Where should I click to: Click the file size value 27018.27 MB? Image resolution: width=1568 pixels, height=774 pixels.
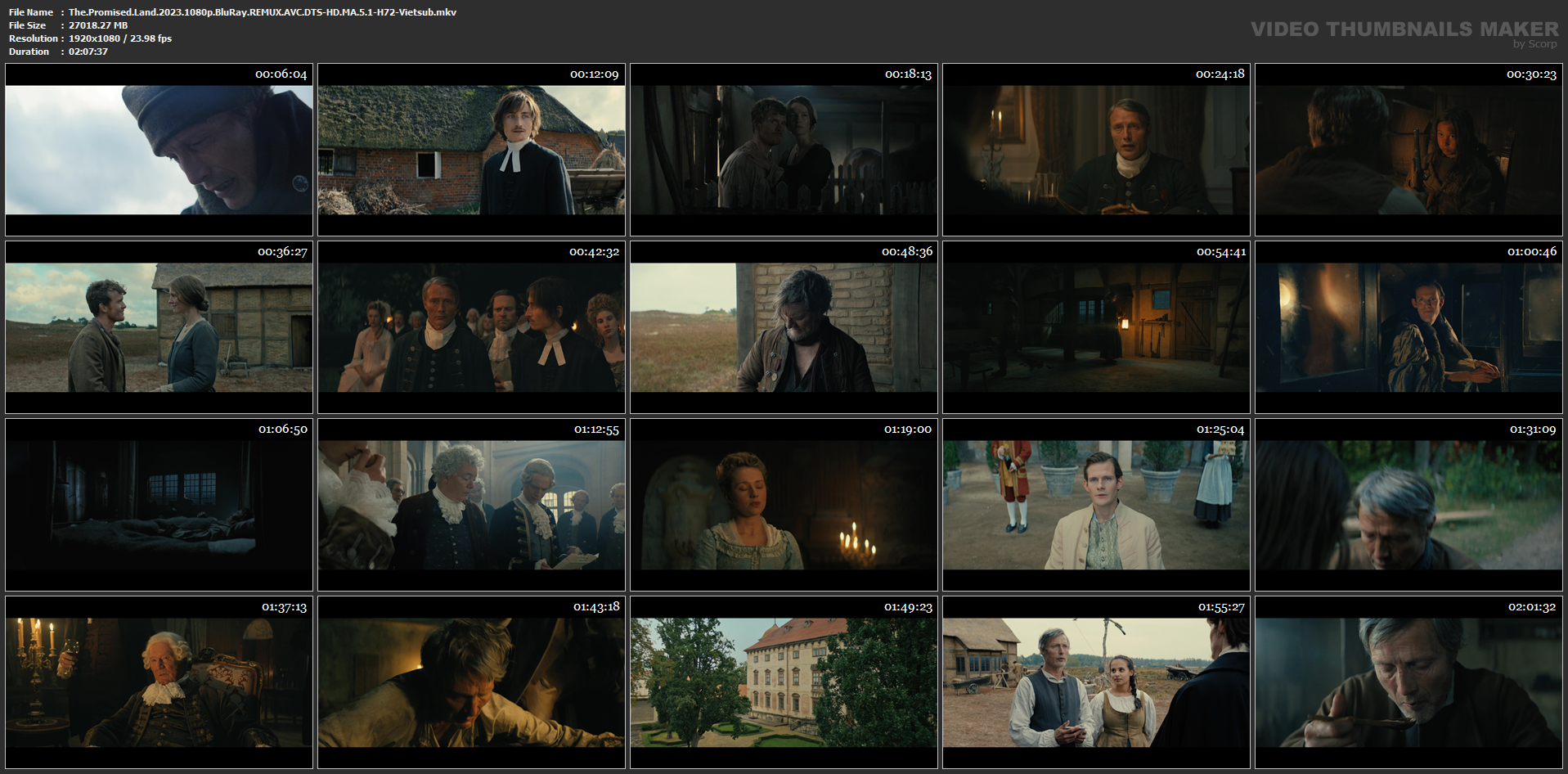98,25
